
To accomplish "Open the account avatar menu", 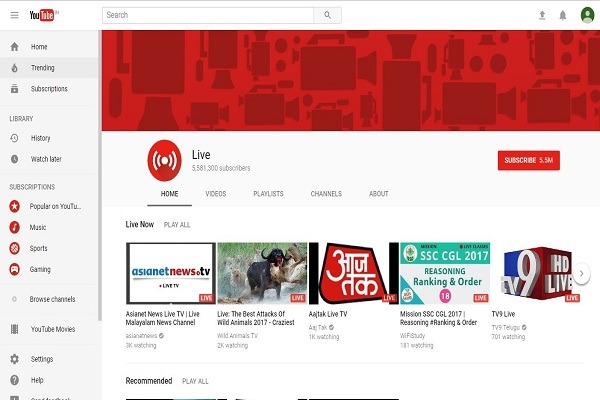I will pos(587,15).
